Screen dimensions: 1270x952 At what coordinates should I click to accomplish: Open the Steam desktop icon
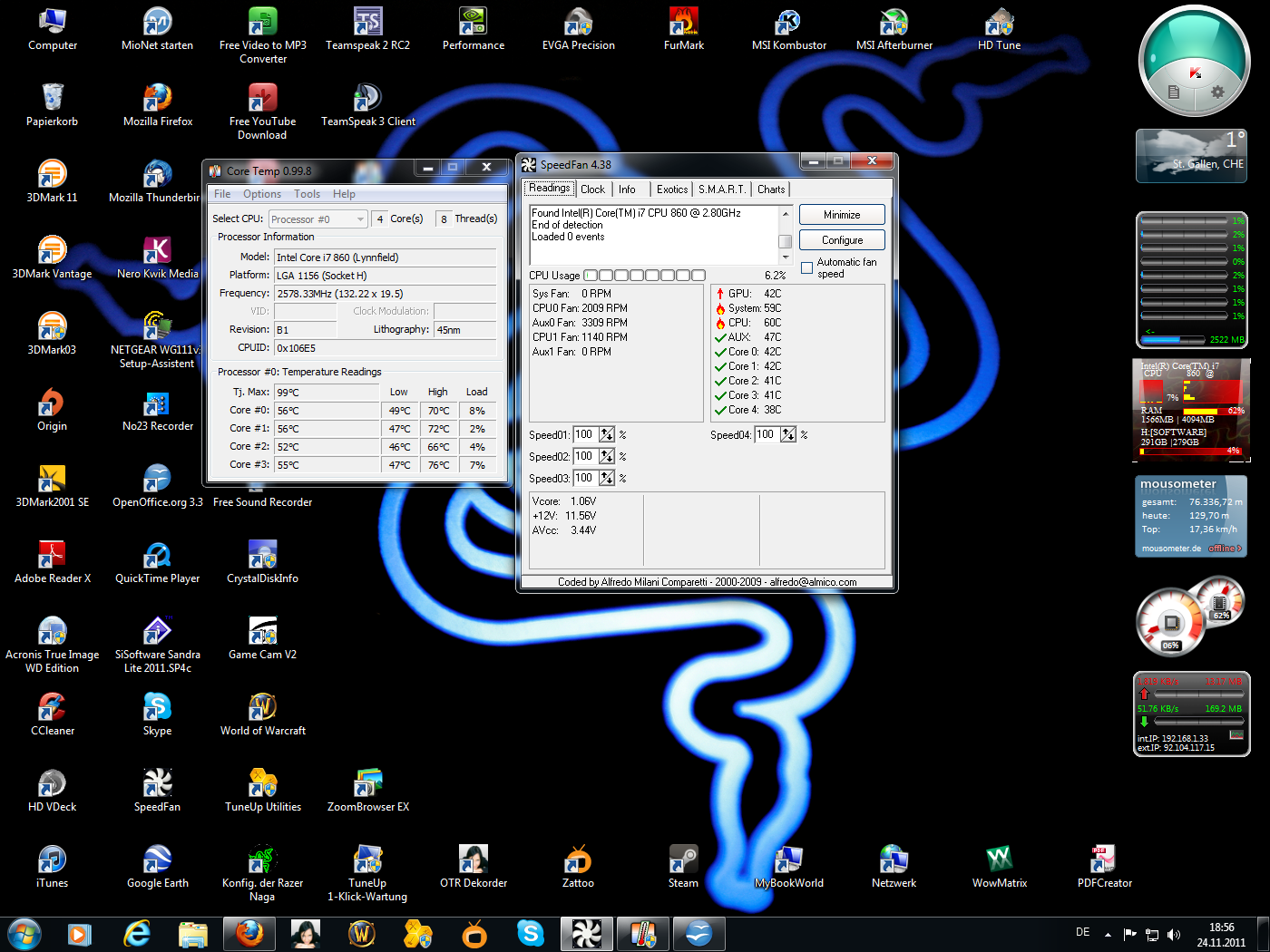pyautogui.click(x=683, y=866)
